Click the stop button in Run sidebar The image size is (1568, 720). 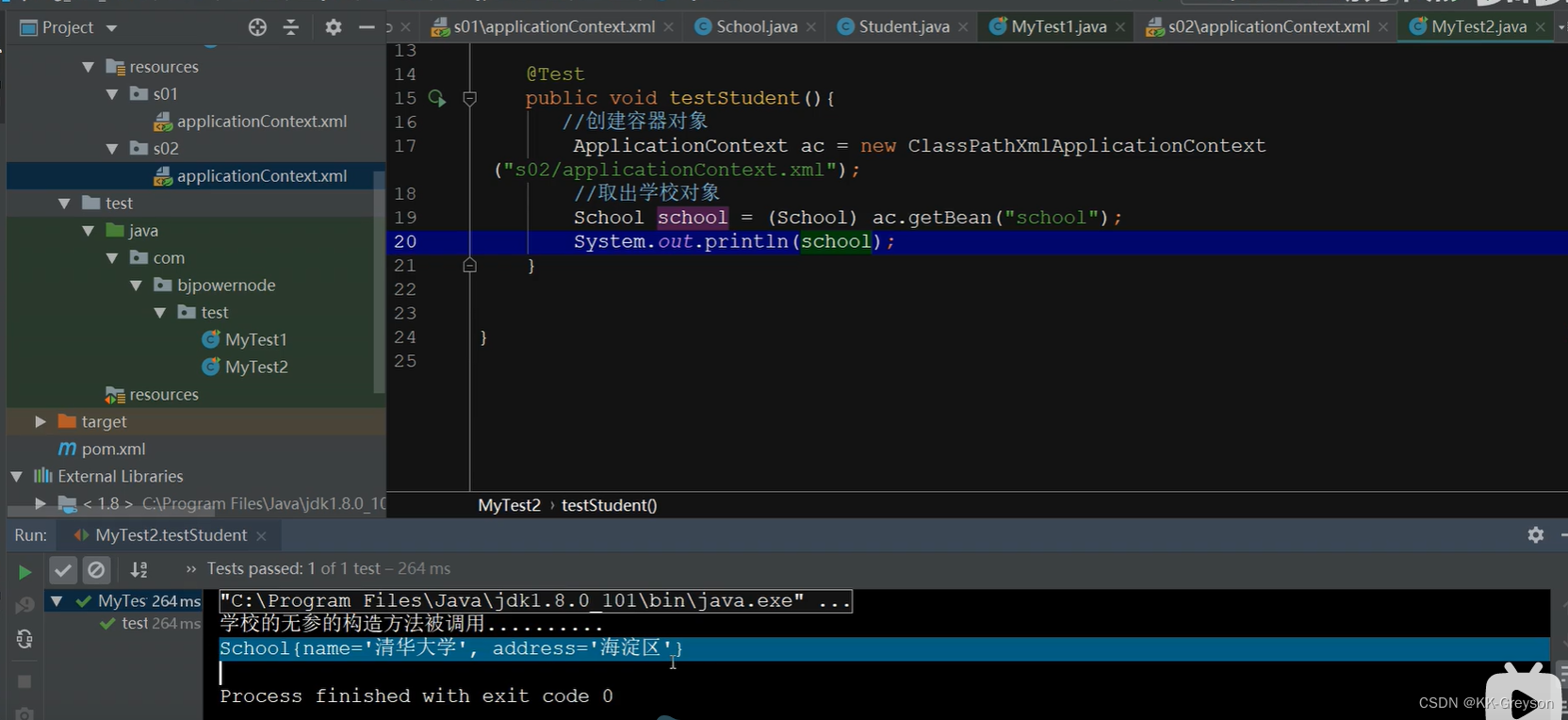coord(24,680)
